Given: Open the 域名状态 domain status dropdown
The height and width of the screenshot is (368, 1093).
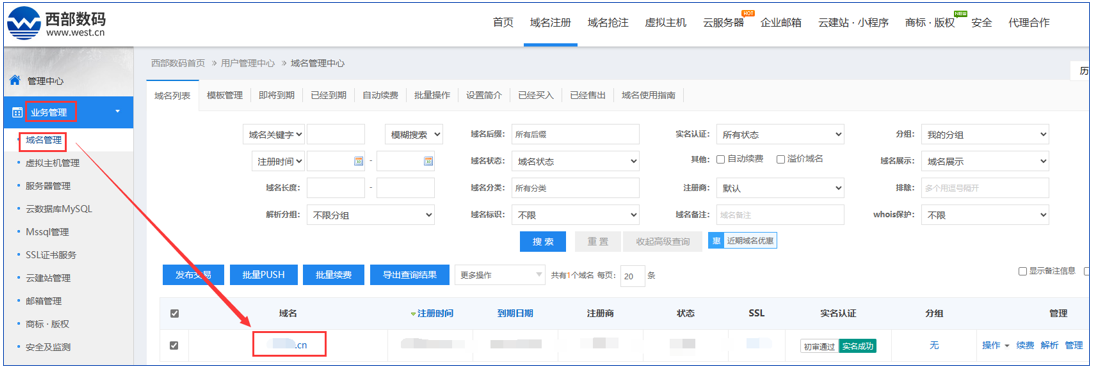Looking at the screenshot, I should tap(575, 161).
